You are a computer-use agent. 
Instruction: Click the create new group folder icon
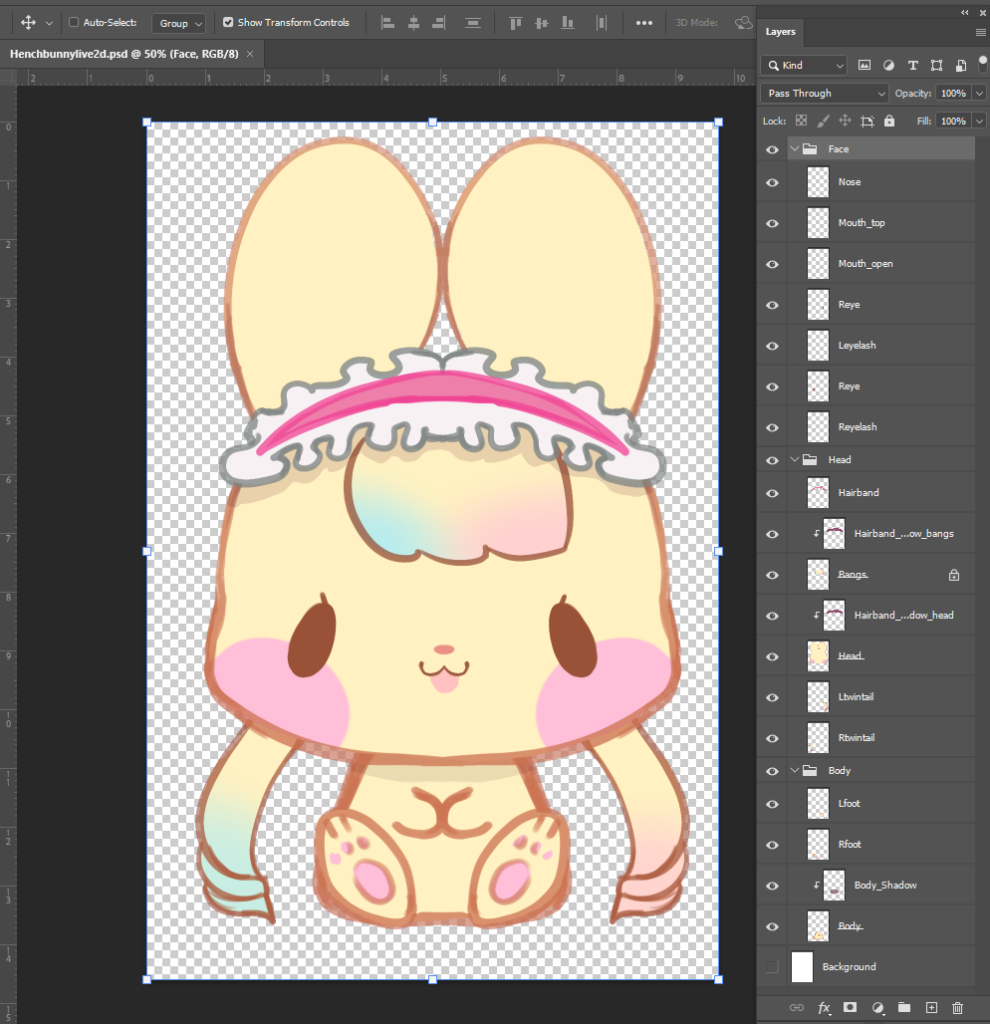tap(904, 1007)
